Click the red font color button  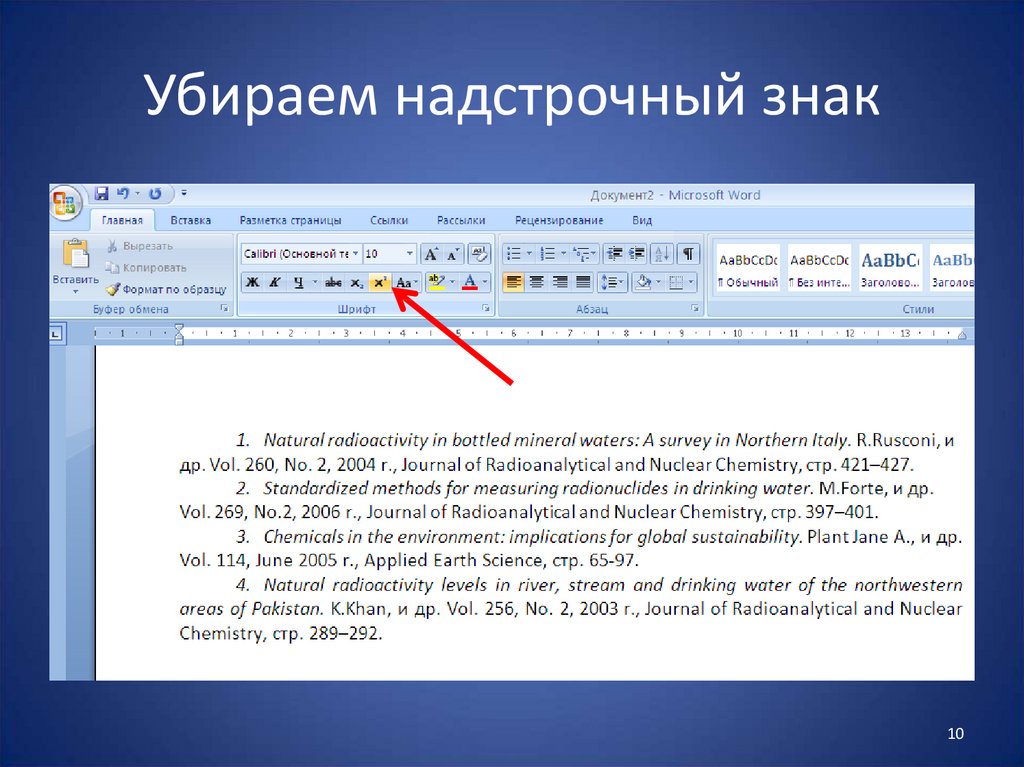(470, 283)
